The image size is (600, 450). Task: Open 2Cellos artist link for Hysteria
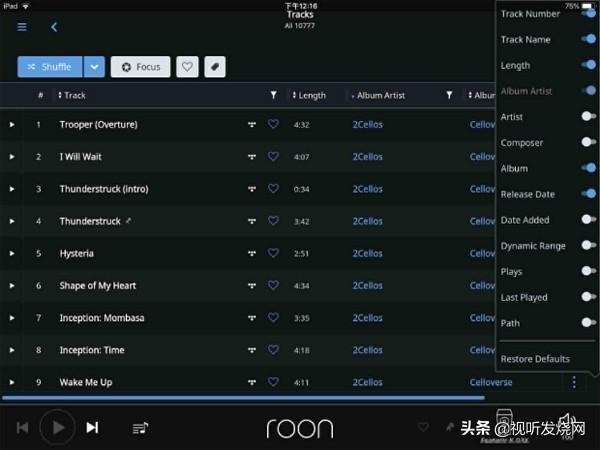(367, 253)
